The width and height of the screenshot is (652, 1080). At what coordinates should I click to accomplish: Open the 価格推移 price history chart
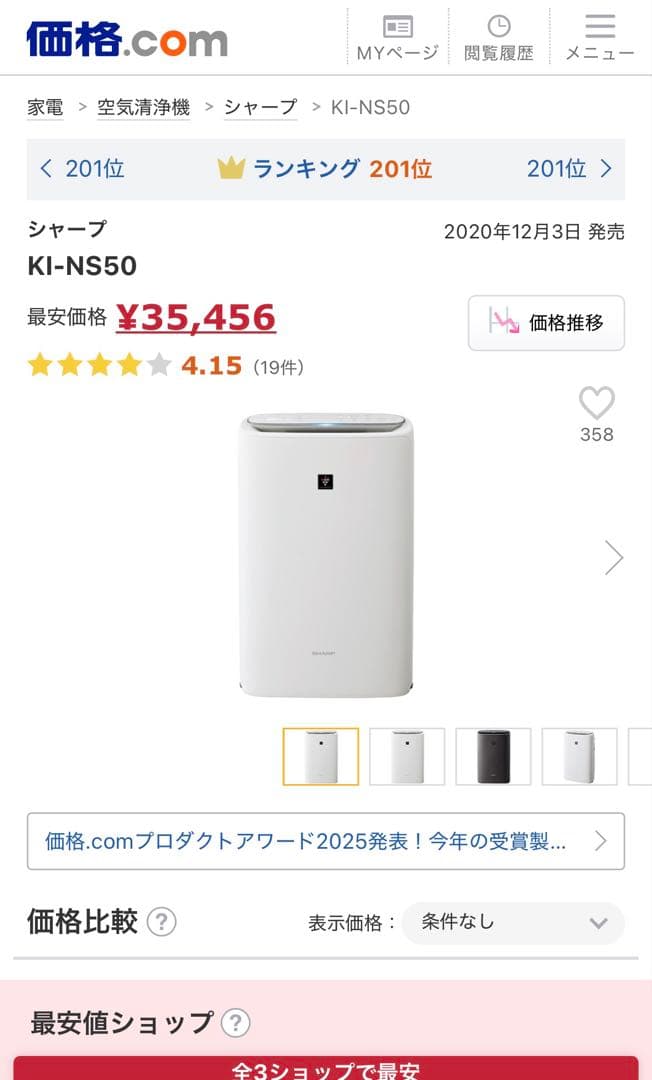coord(546,322)
